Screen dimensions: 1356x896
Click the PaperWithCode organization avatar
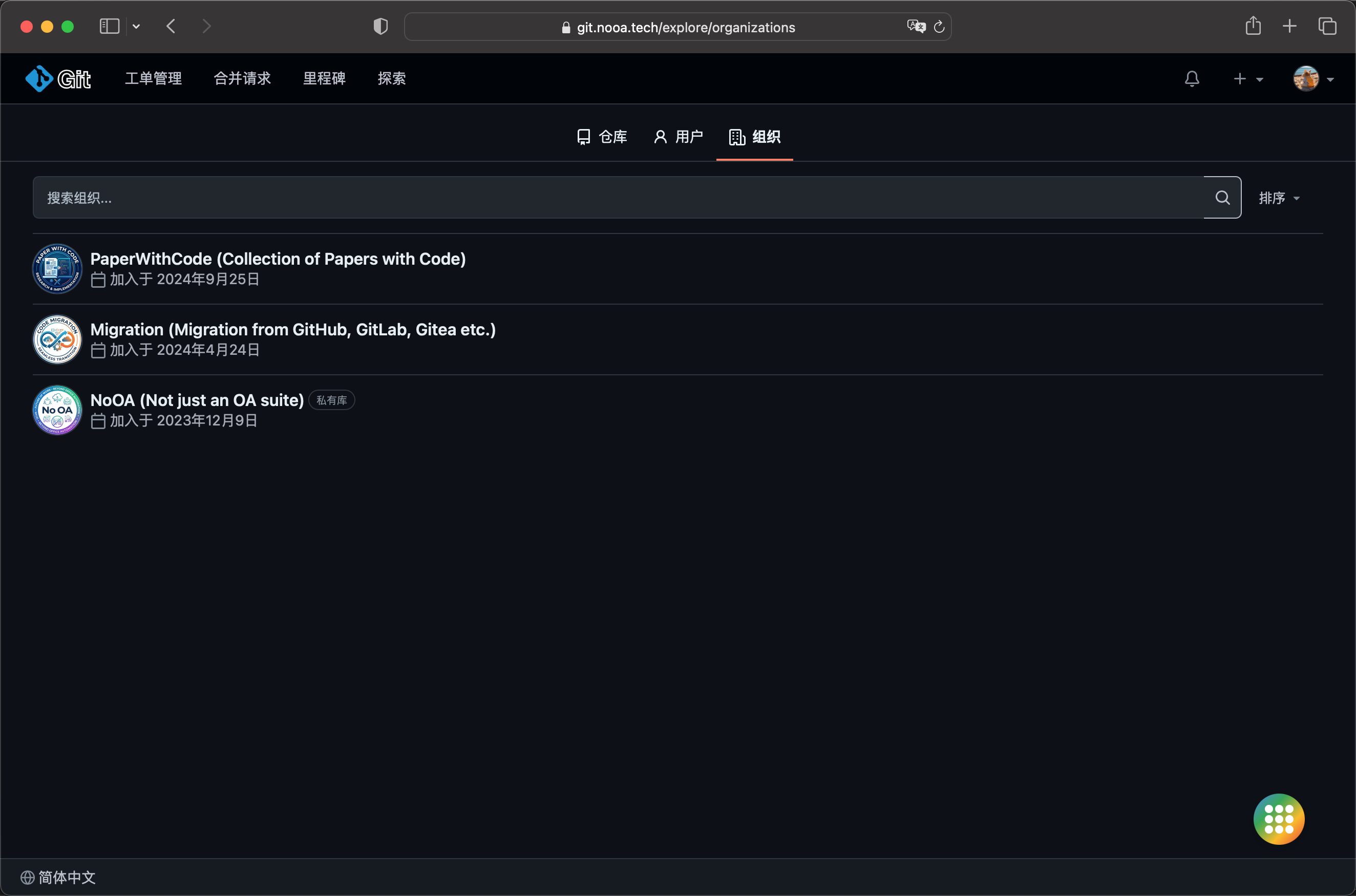point(57,269)
